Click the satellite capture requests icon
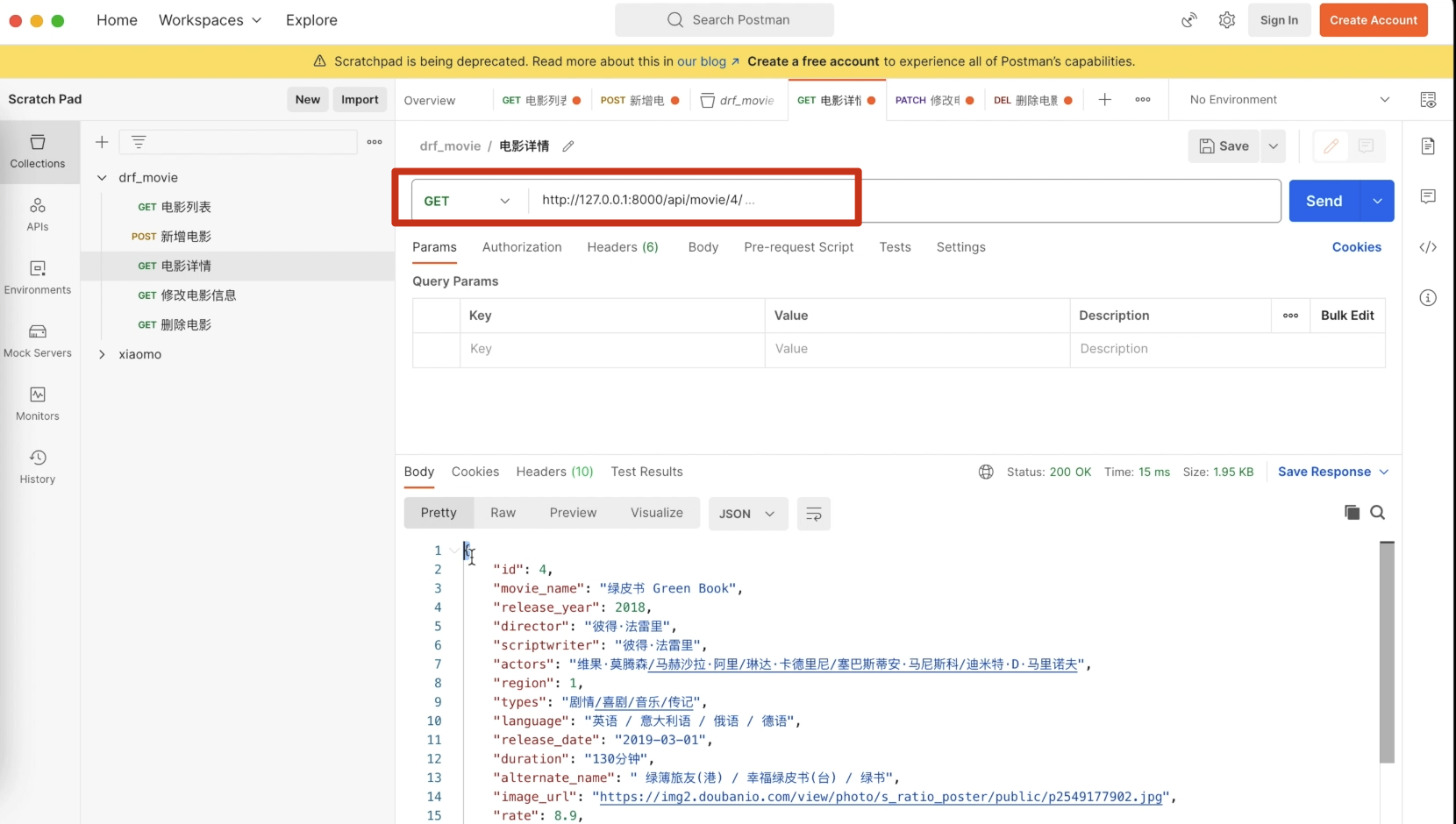Image resolution: width=1456 pixels, height=824 pixels. (x=1189, y=20)
